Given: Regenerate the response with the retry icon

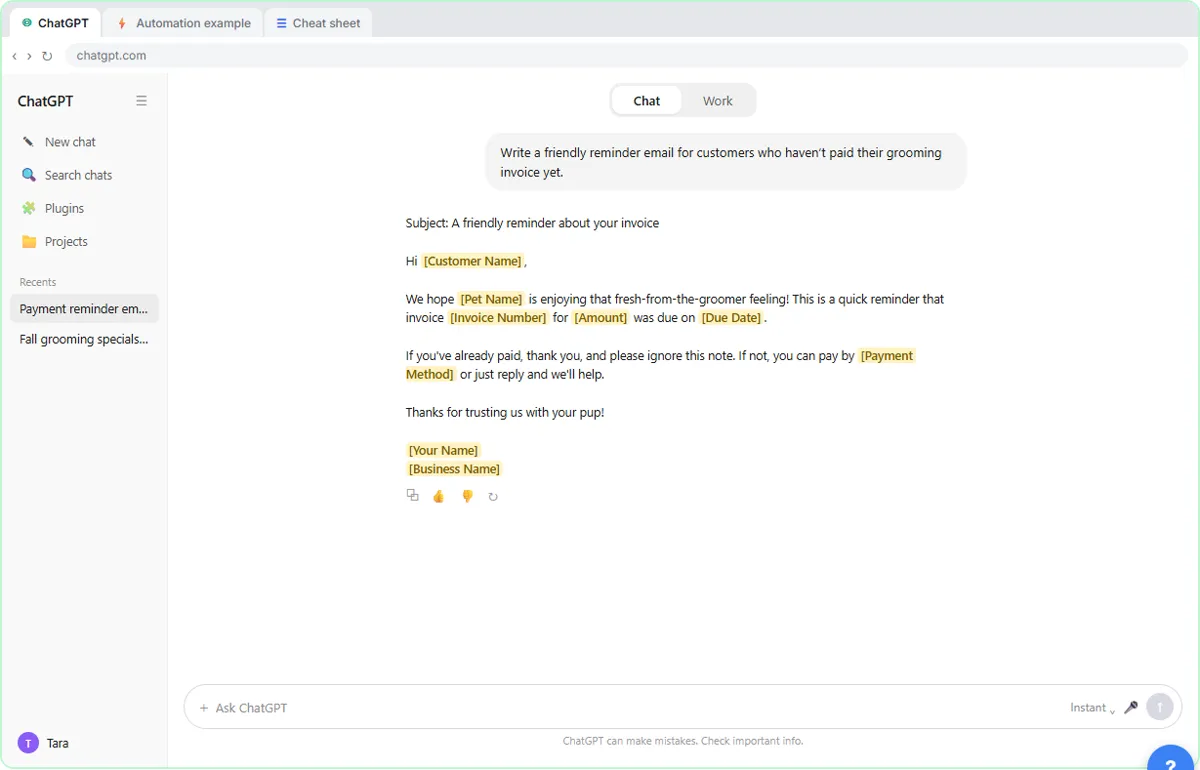Looking at the screenshot, I should coord(493,496).
